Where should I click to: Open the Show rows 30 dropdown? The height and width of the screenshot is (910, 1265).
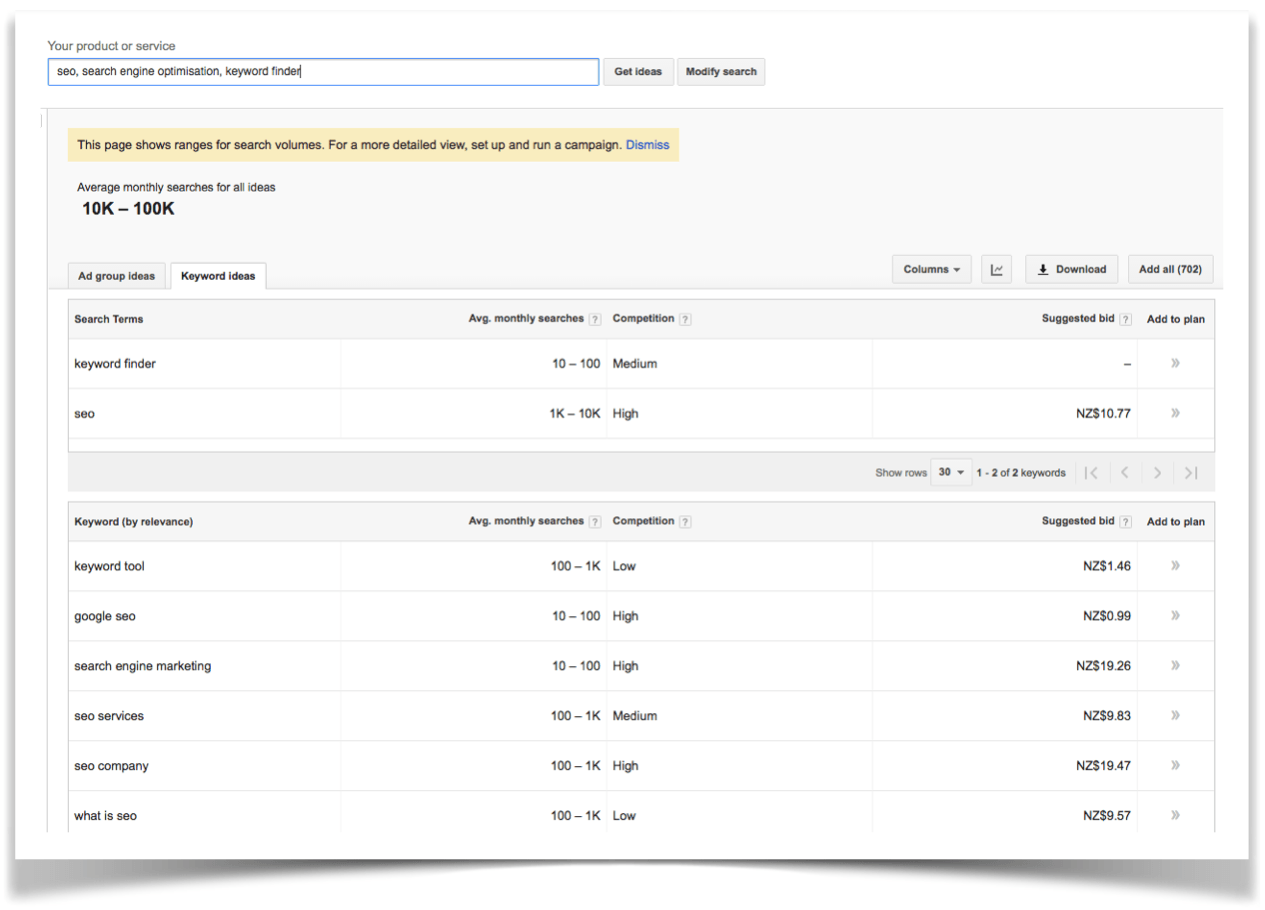pyautogui.click(x=951, y=473)
